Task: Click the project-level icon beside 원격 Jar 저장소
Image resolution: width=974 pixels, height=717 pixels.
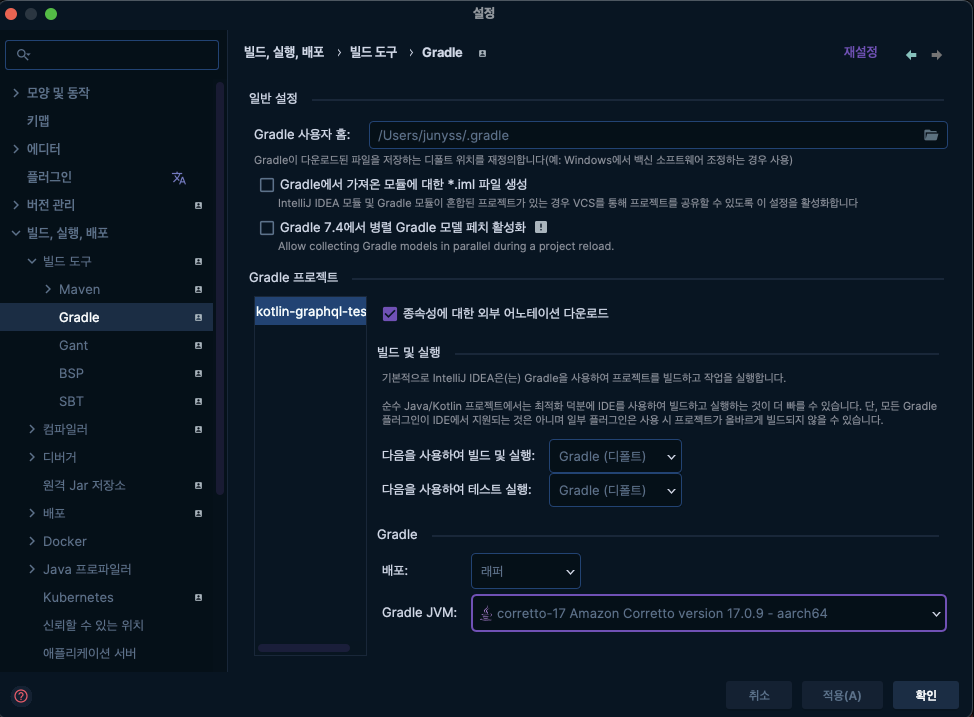Action: [x=198, y=485]
